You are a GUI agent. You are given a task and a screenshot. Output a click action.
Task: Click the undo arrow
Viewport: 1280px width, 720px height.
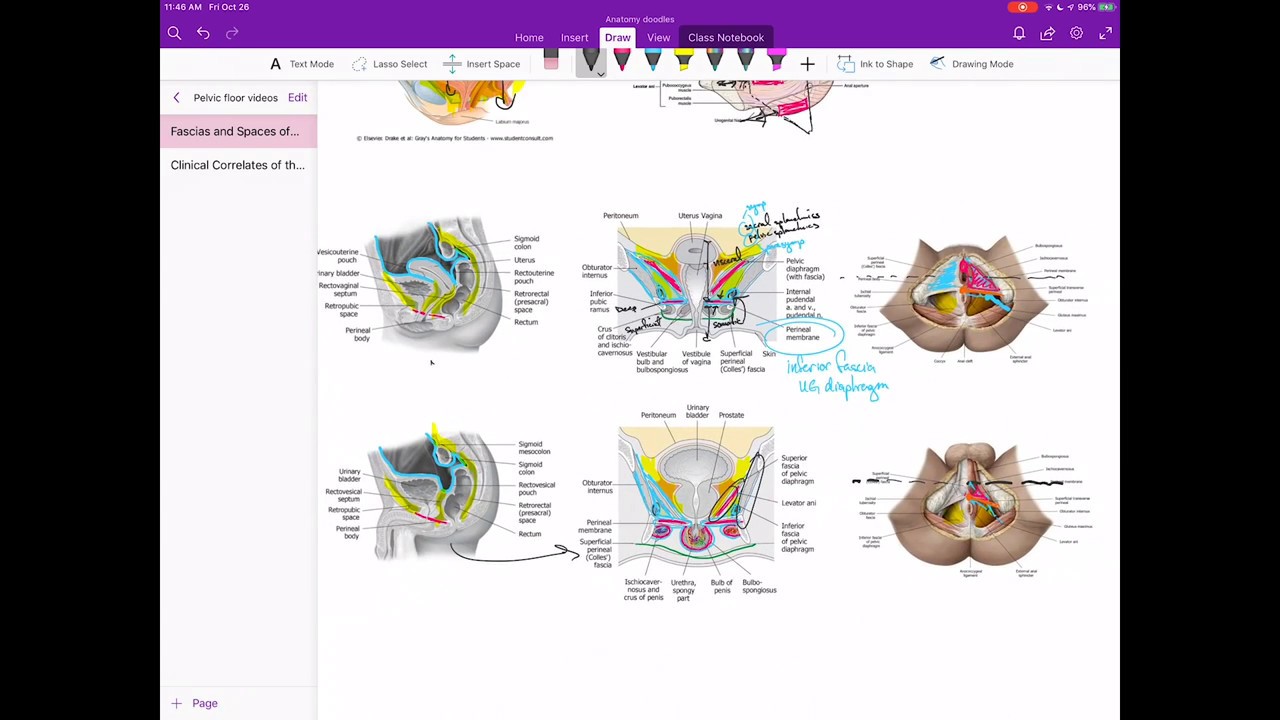click(203, 34)
